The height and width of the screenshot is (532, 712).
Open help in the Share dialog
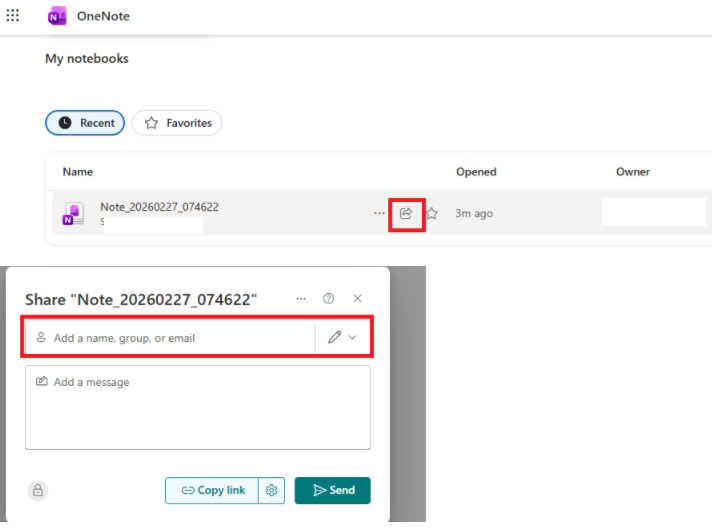(328, 298)
